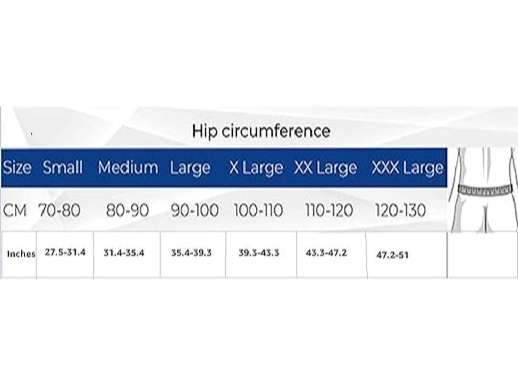Select the 'Small' size header
The image size is (518, 388).
tap(62, 167)
